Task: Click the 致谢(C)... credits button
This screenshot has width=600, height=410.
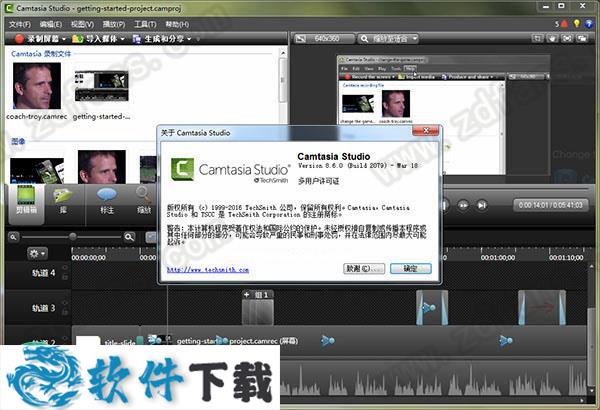Action: tap(364, 268)
